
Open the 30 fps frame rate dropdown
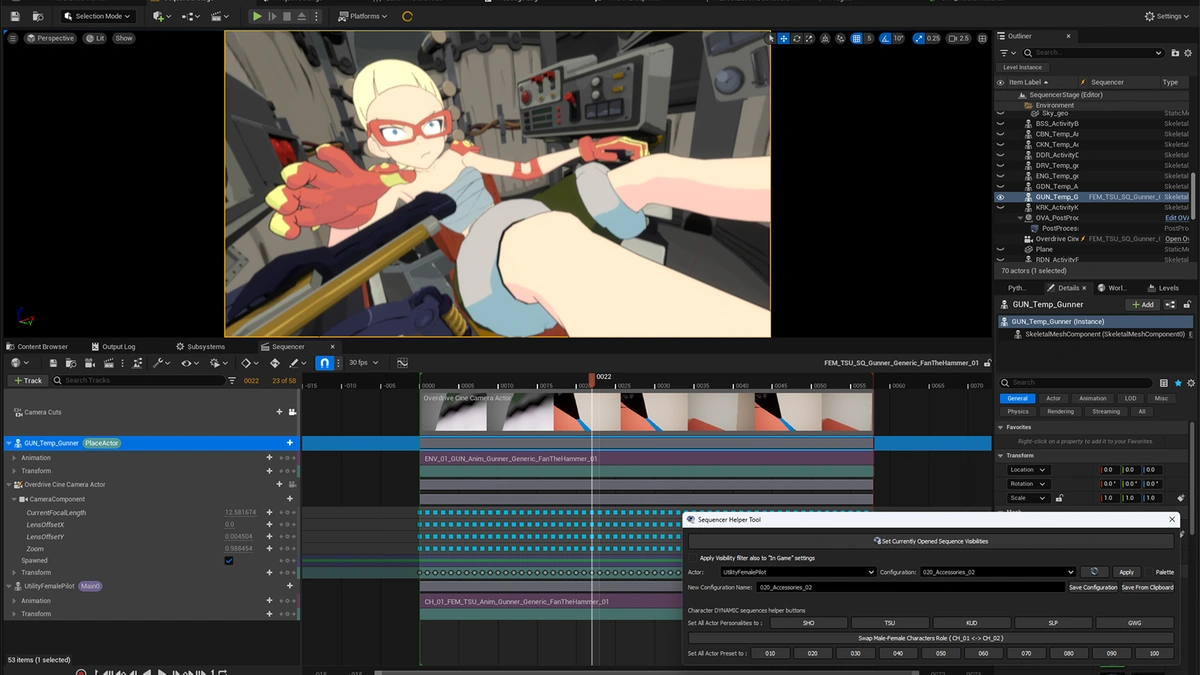pos(363,363)
